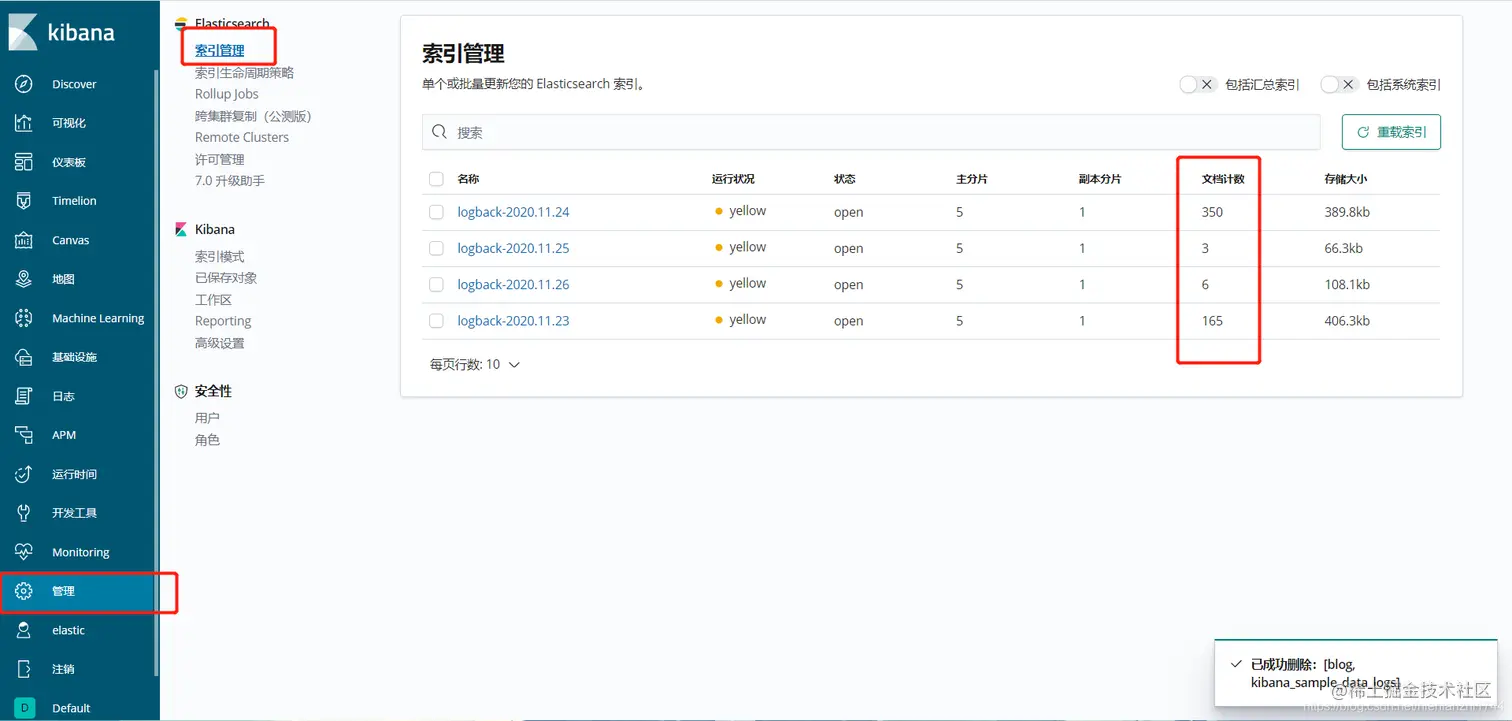Sort by 状态 column header
The image size is (1512, 721).
point(845,179)
